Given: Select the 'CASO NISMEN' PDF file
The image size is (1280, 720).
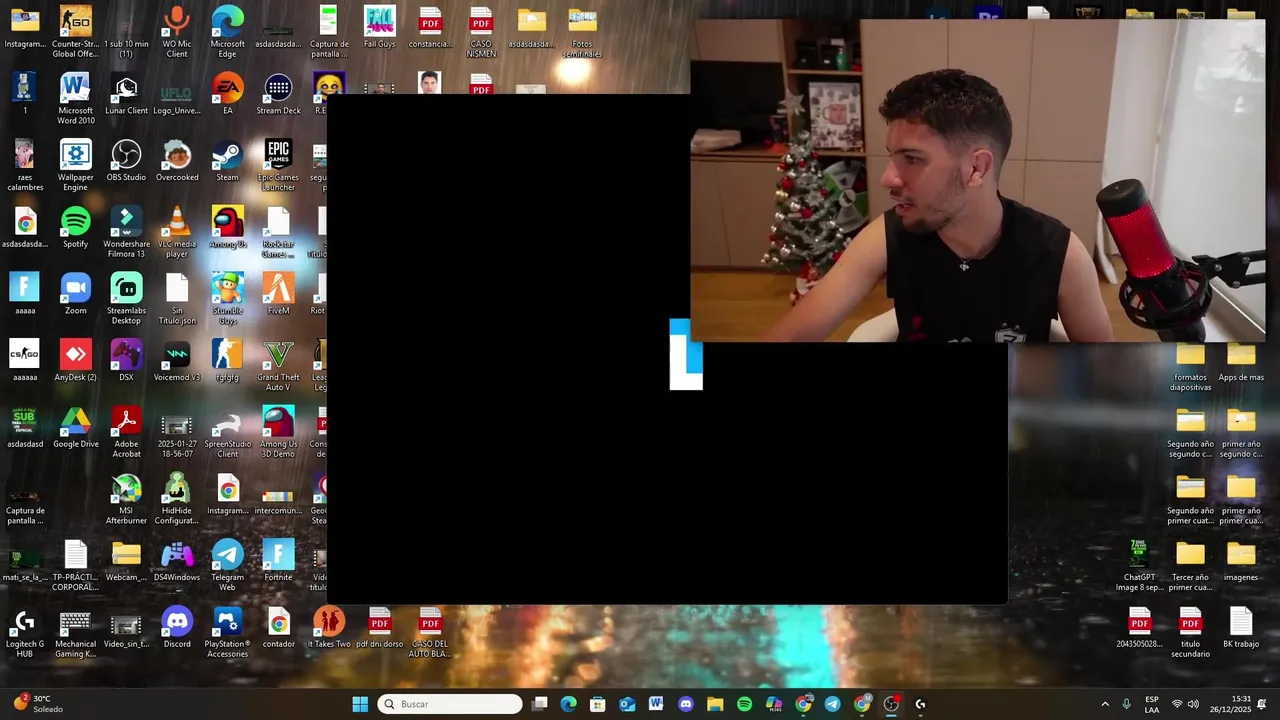Looking at the screenshot, I should click(x=481, y=31).
